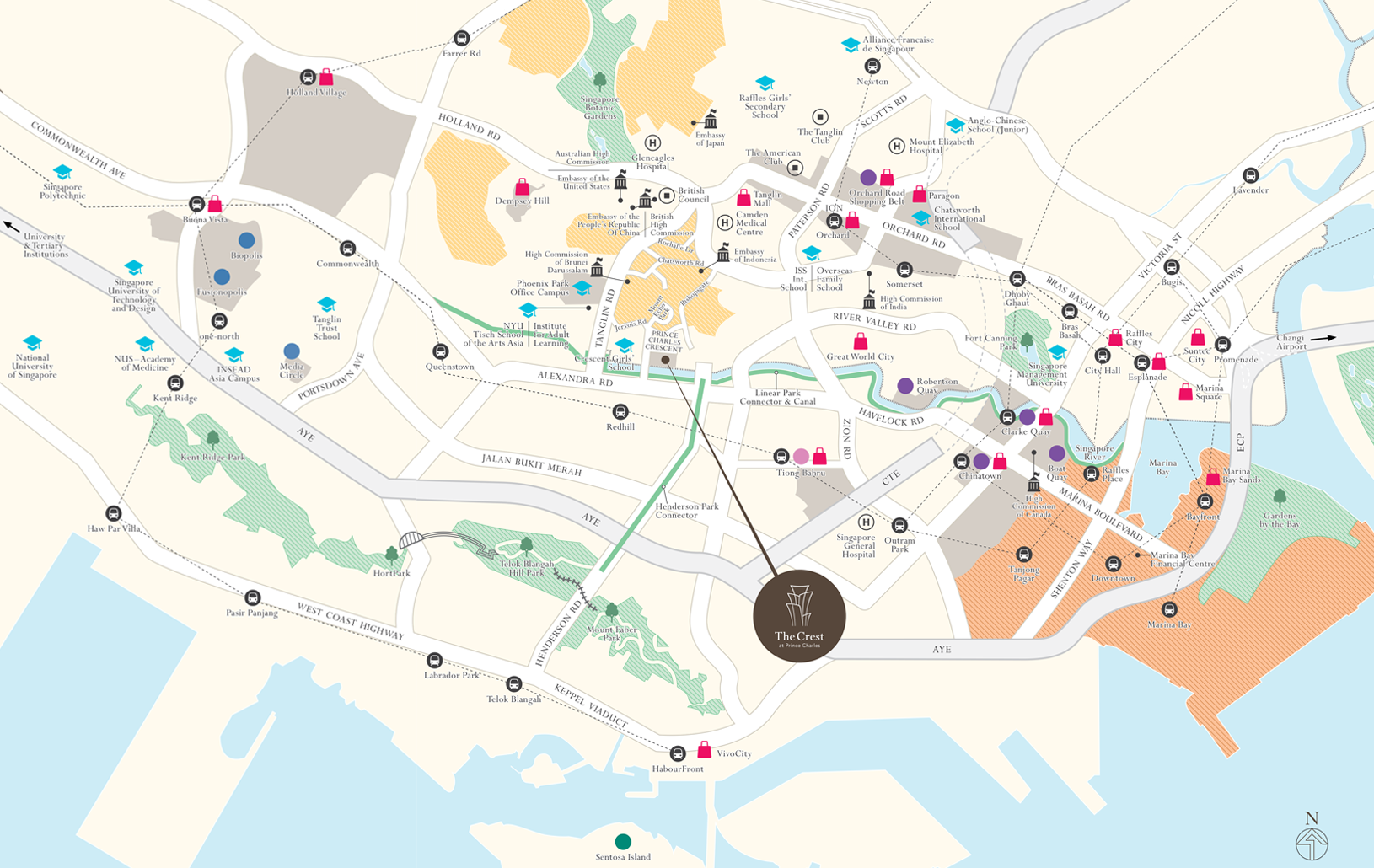Image resolution: width=1374 pixels, height=868 pixels.
Task: Click the Somerset MRT station icon
Action: click(904, 270)
